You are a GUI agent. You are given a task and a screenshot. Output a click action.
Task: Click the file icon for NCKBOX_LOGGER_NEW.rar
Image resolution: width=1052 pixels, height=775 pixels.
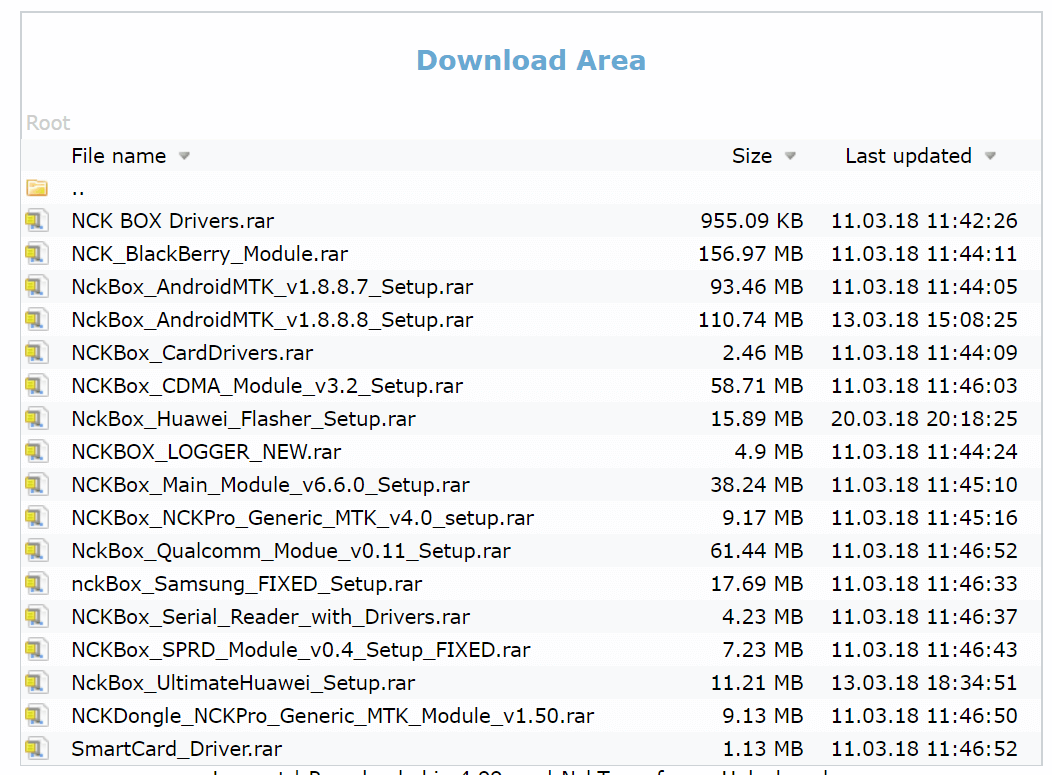[x=37, y=452]
